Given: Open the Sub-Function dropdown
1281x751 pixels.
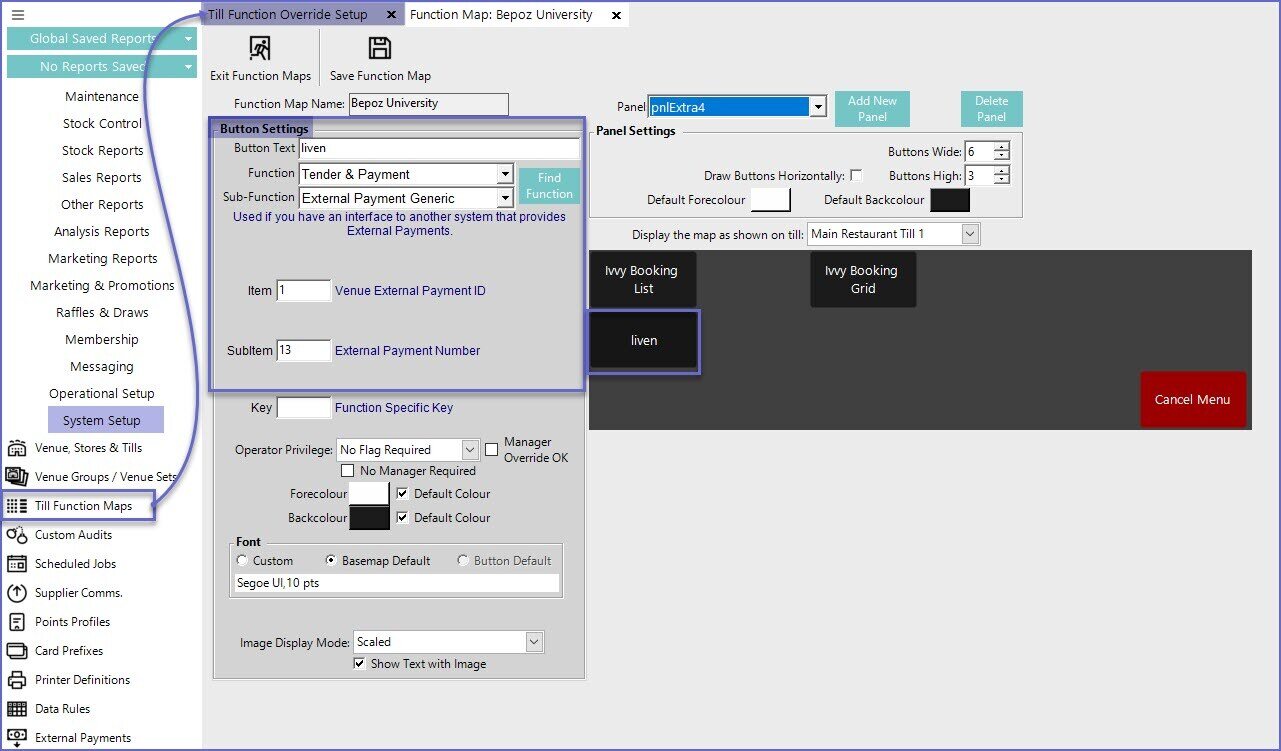Looking at the screenshot, I should pos(505,198).
